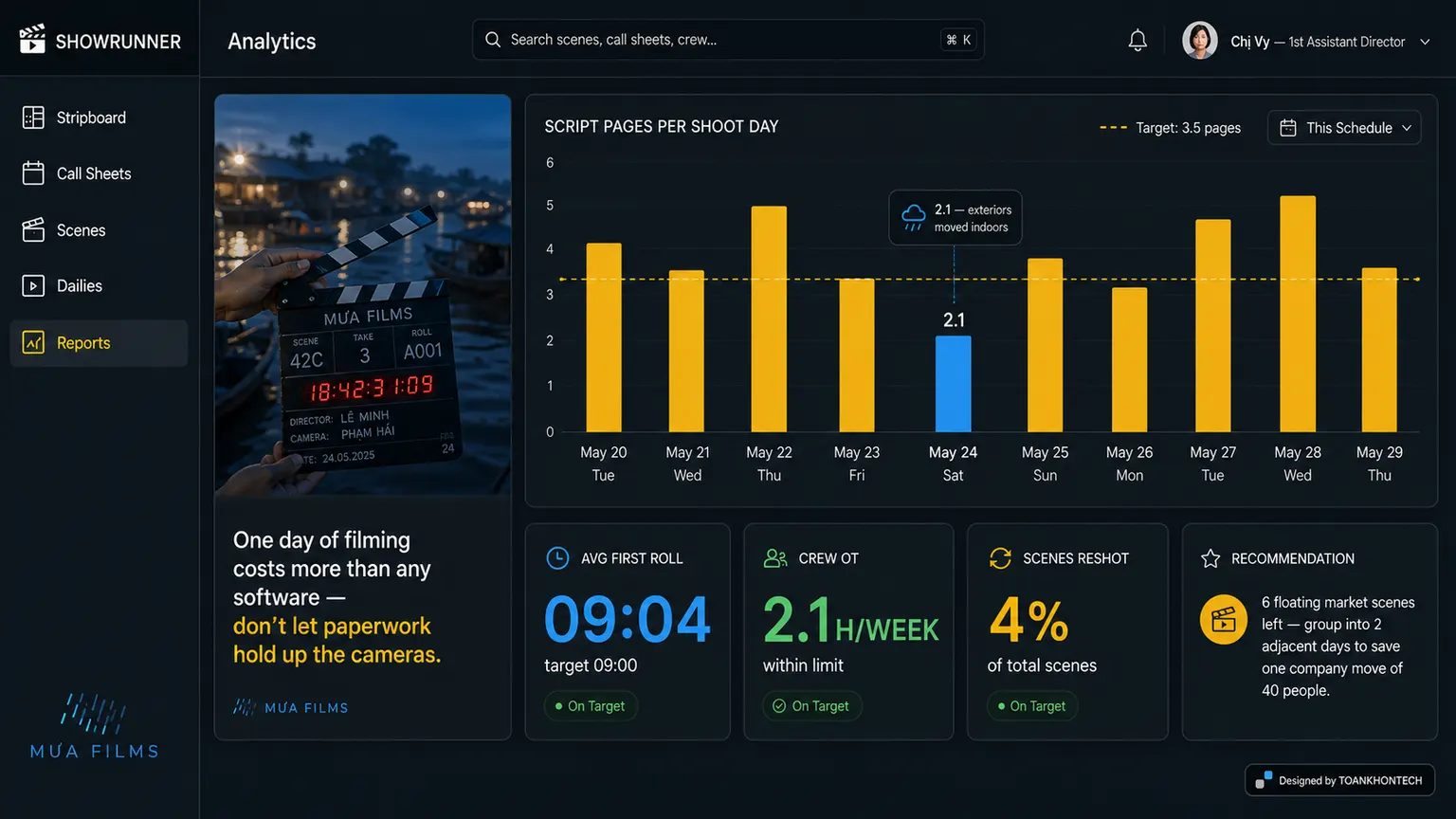1456x819 pixels.
Task: Click the On Target badge under Scenes Reshot
Action: [1032, 706]
